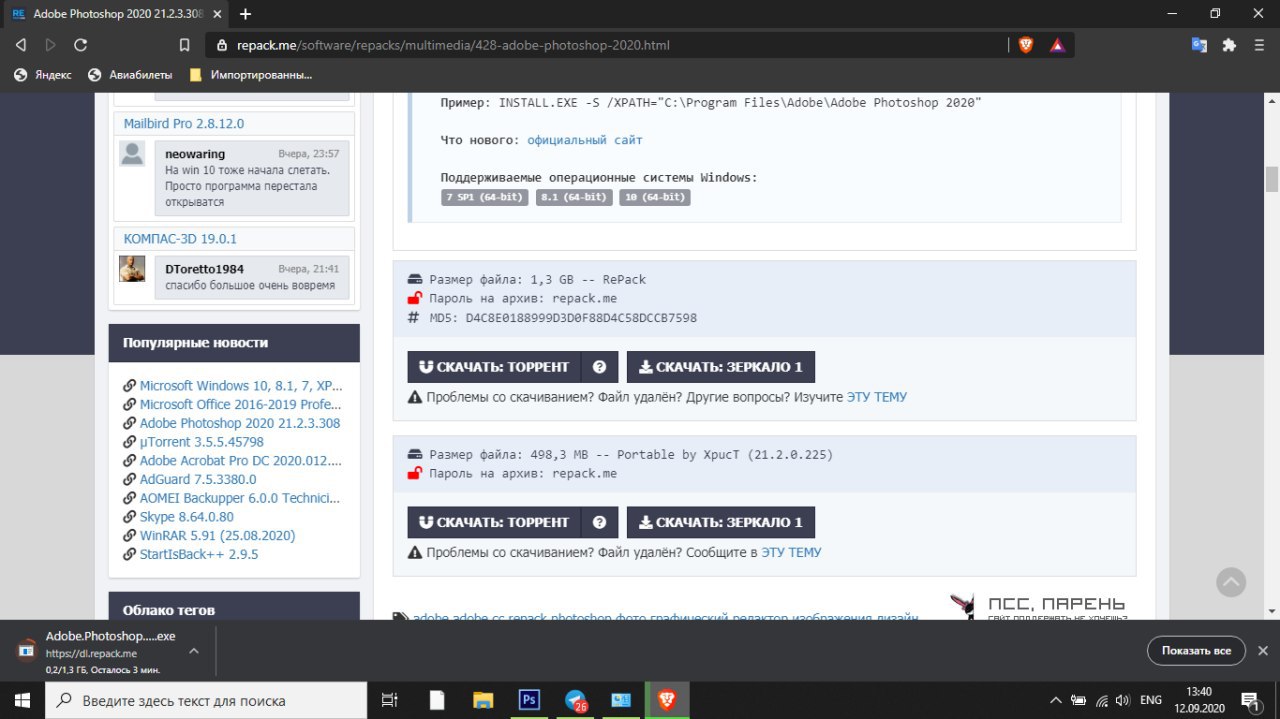1280x719 pixels.
Task: Open the StartIsBack++ 2.9.5 news link
Action: click(198, 554)
